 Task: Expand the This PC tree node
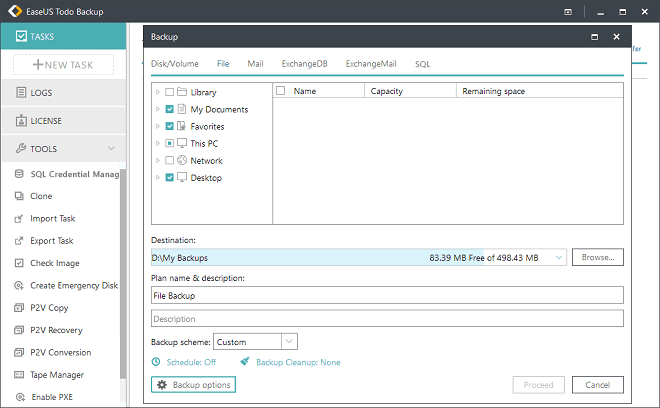(x=157, y=143)
